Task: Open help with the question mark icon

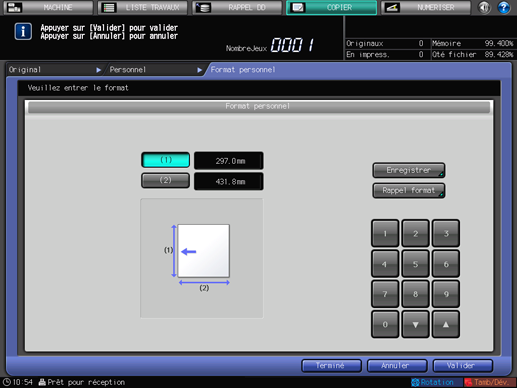Action: click(504, 7)
